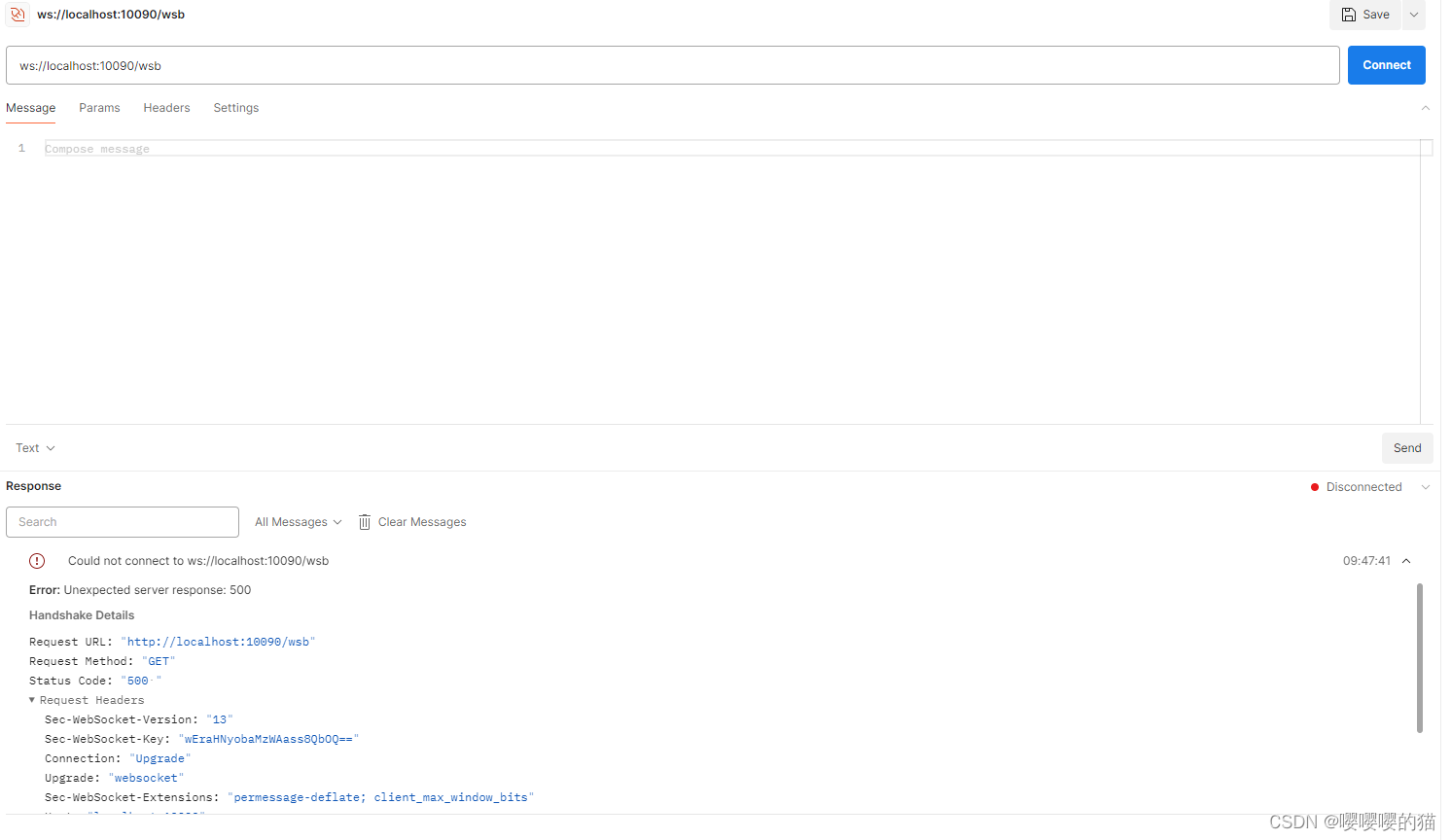The width and height of the screenshot is (1451, 840).
Task: Open the All Messages filter dropdown
Action: coord(297,521)
